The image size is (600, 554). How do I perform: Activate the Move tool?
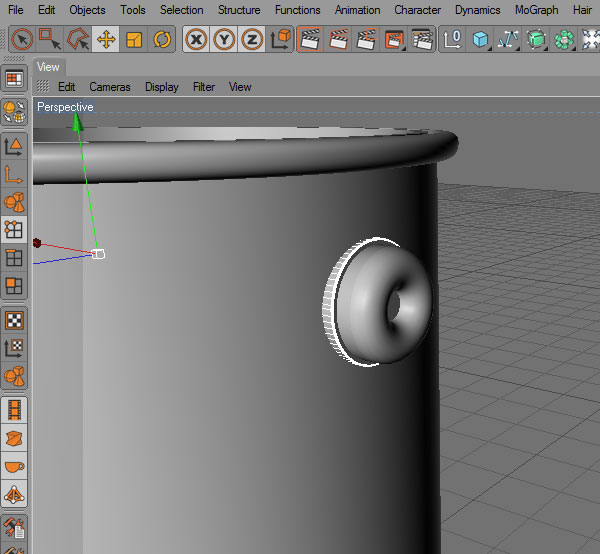pos(106,39)
